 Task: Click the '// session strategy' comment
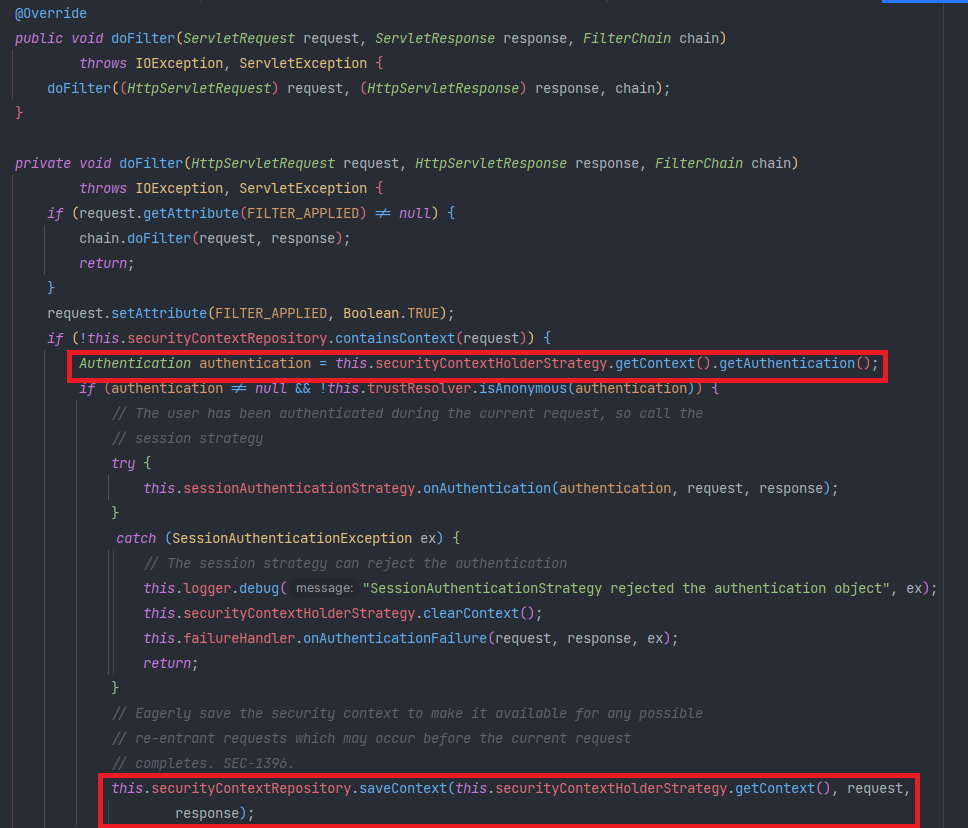click(187, 438)
